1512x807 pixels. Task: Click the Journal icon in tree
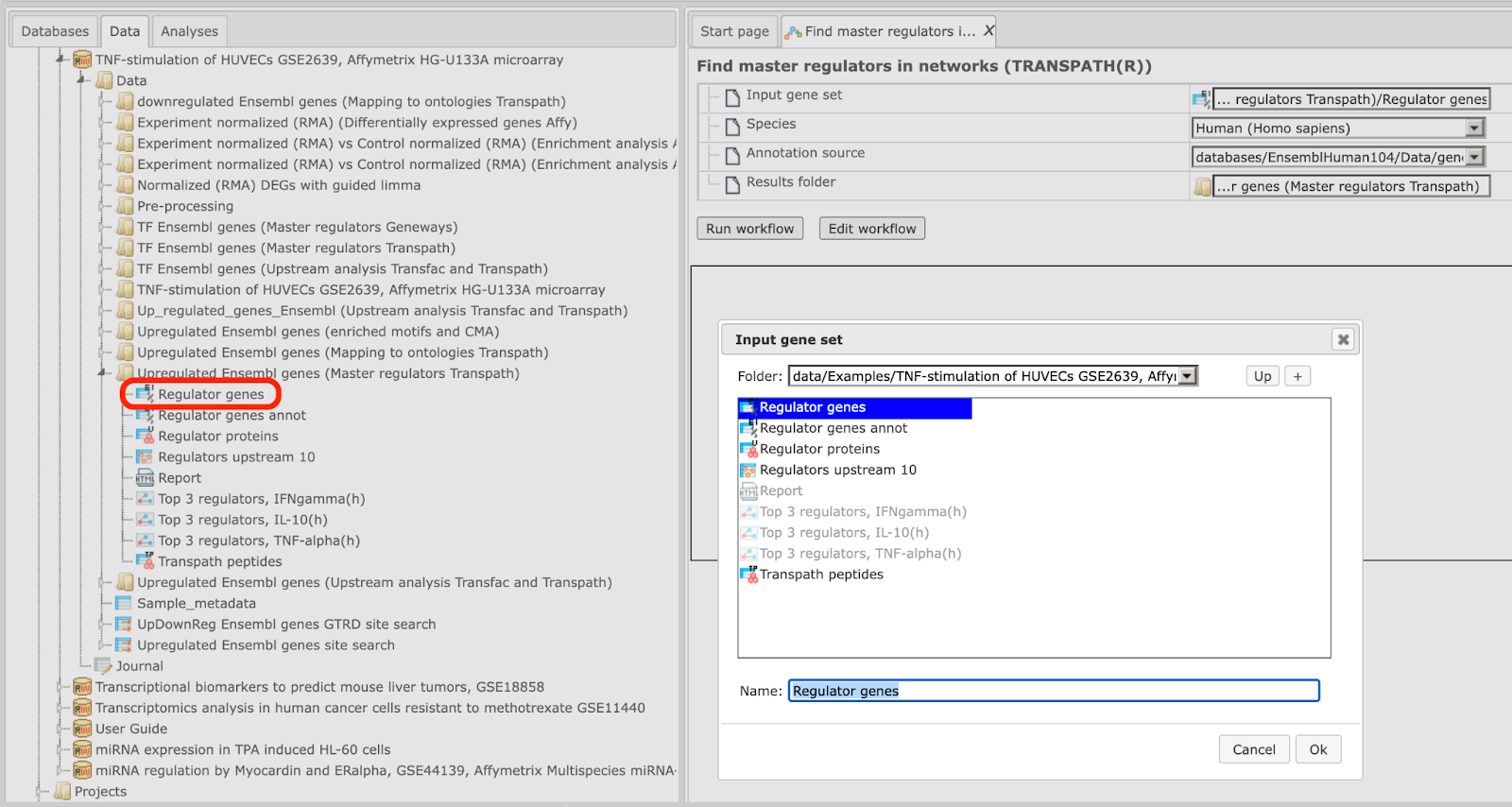click(x=103, y=666)
